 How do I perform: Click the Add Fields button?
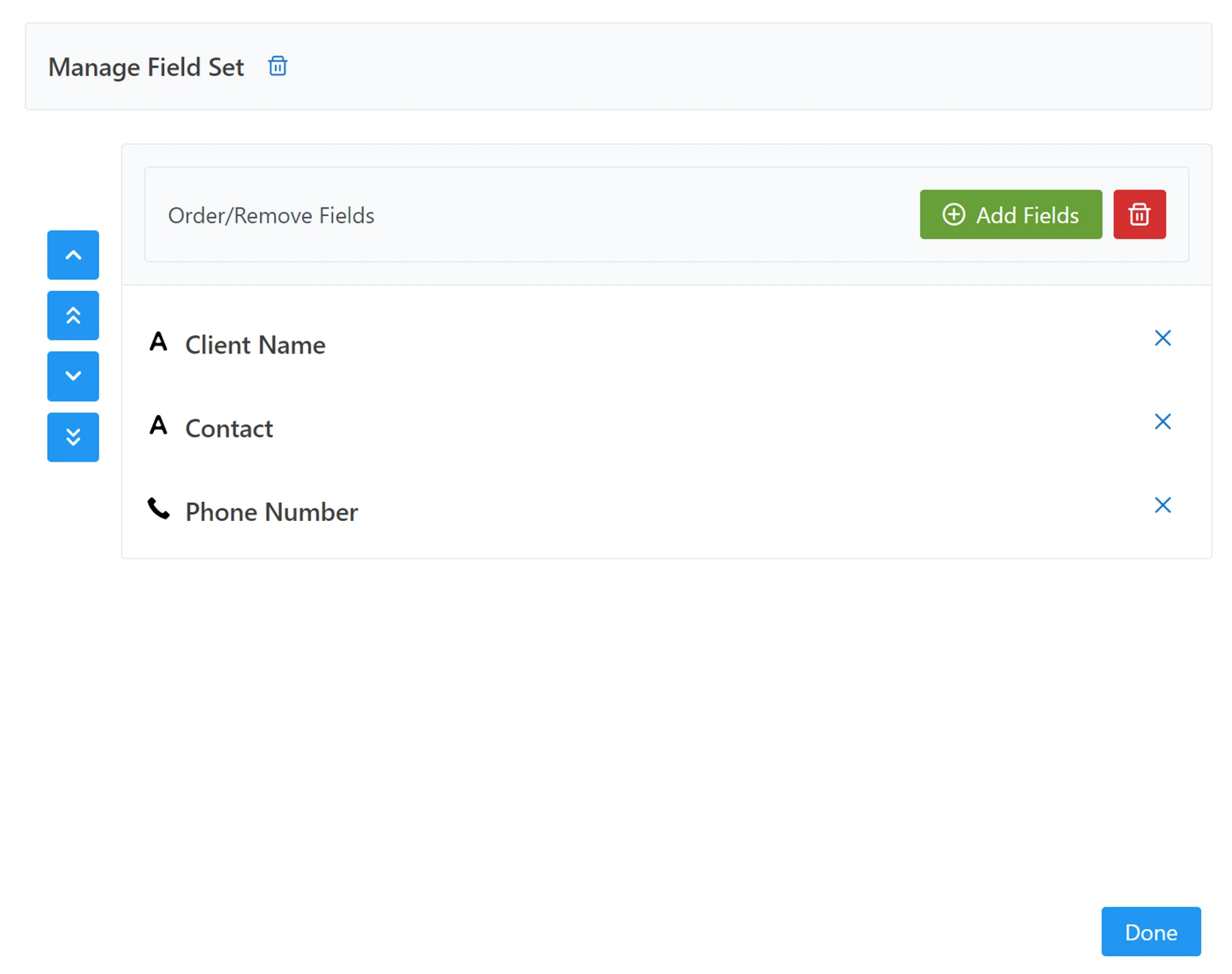click(1010, 214)
